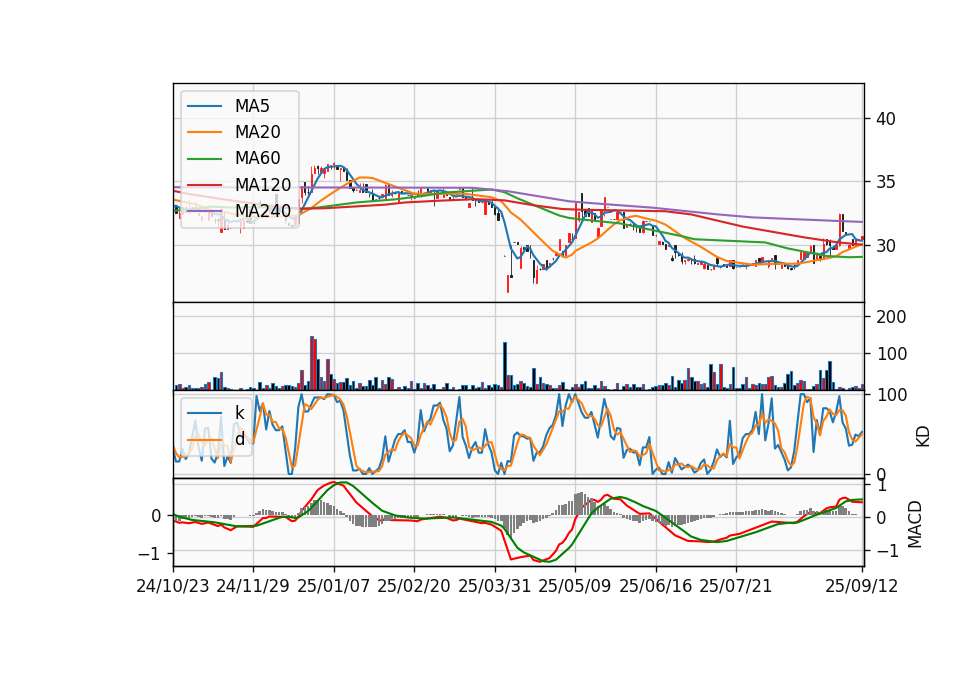Click the 24/11/29 date axis label
This screenshot has width=960, height=690.
(253, 586)
